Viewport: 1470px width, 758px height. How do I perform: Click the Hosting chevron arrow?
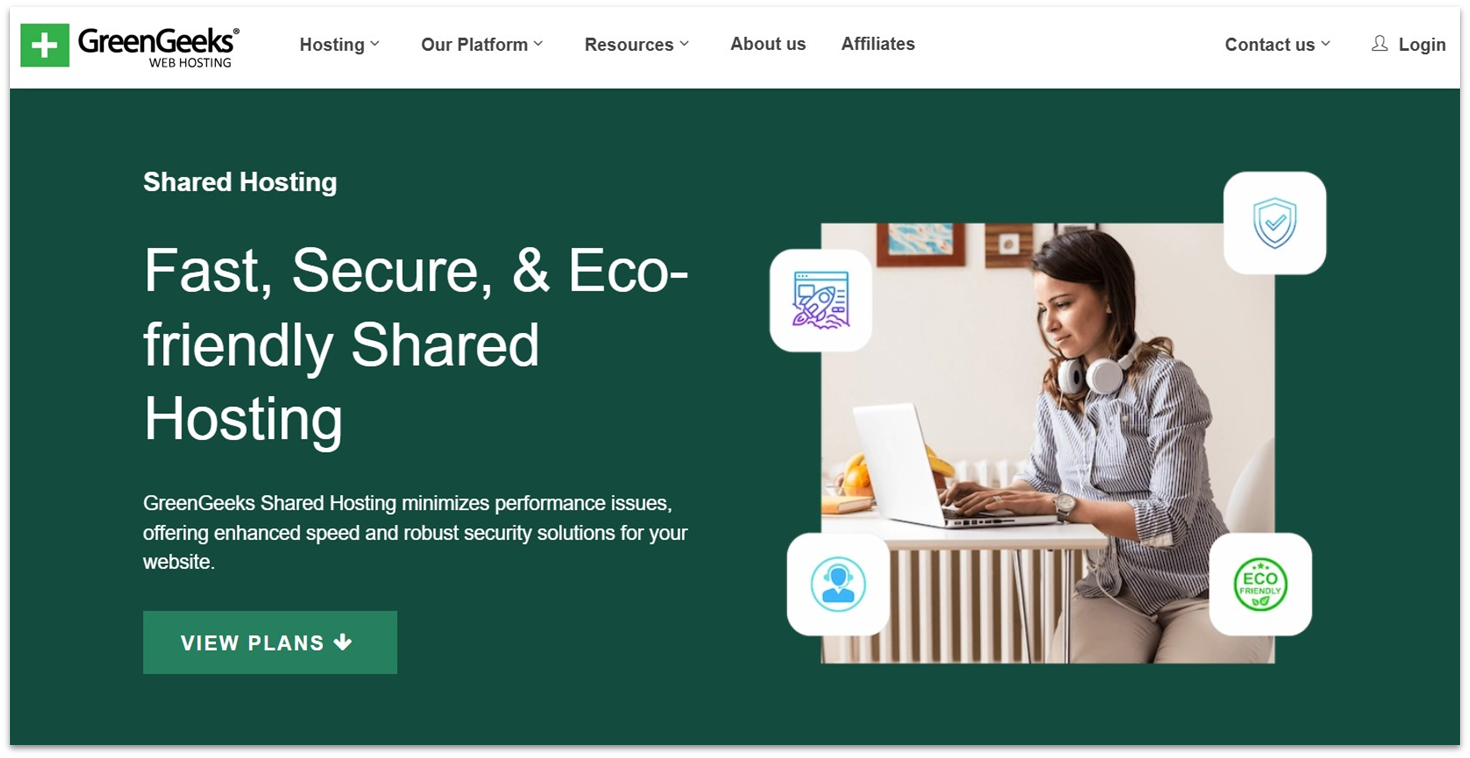click(375, 44)
